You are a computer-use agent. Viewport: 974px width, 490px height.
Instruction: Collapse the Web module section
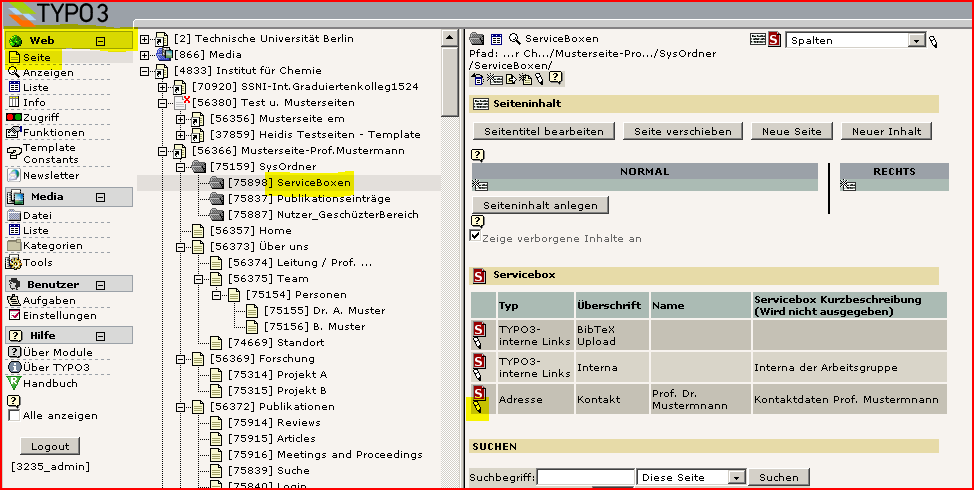[100, 41]
